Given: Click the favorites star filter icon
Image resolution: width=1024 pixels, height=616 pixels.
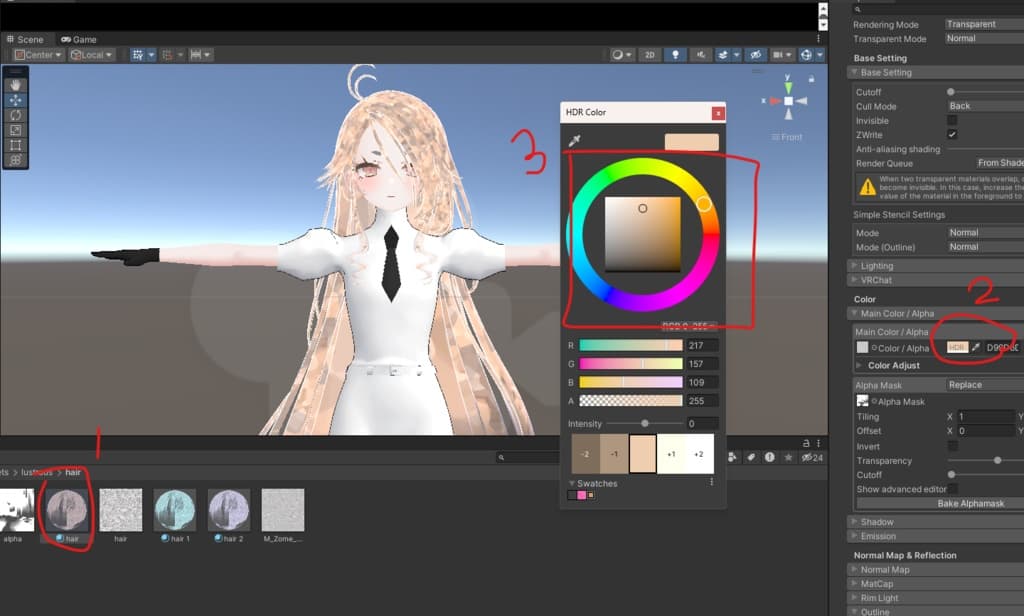Looking at the screenshot, I should [788, 457].
